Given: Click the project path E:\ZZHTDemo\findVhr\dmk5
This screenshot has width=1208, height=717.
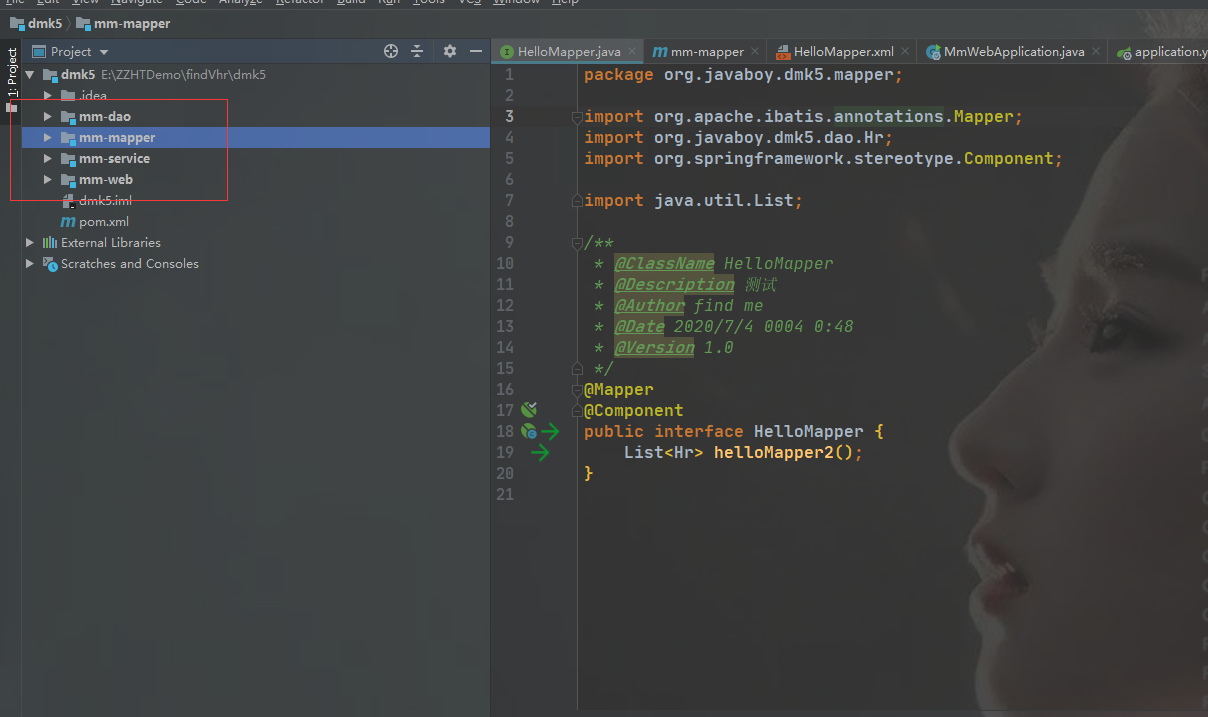Looking at the screenshot, I should pyautogui.click(x=183, y=75).
